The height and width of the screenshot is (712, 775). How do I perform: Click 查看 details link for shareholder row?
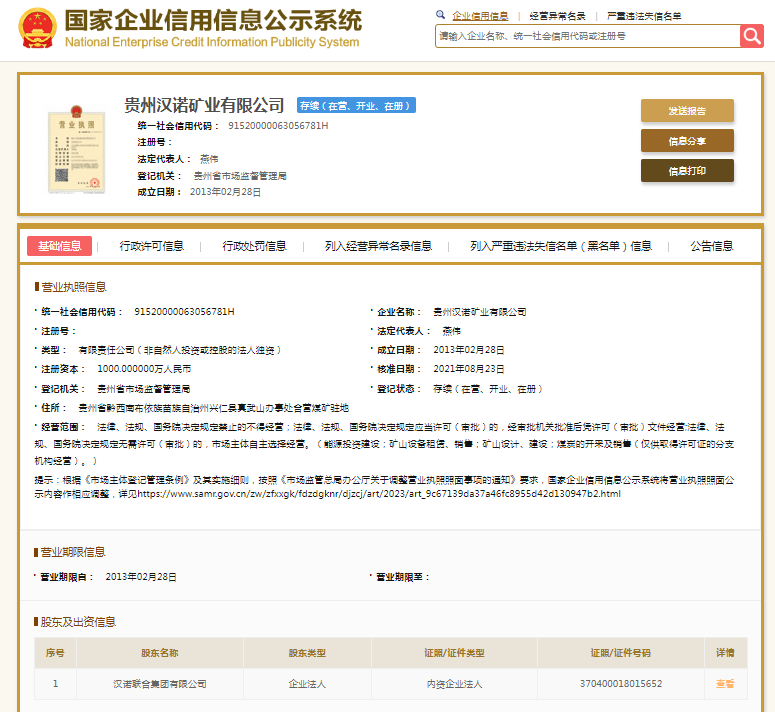[725, 684]
